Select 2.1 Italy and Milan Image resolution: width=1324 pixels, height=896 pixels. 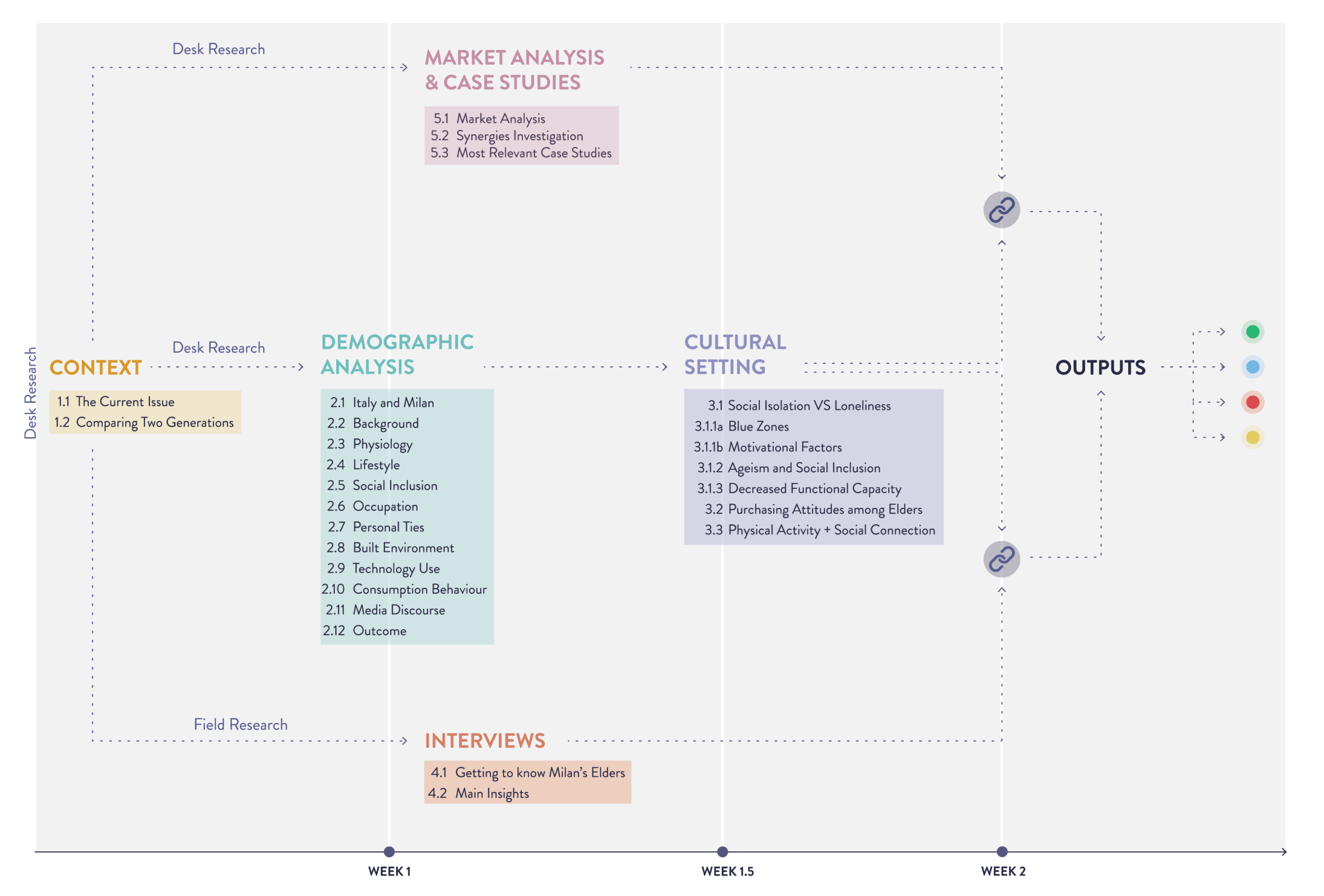coord(381,402)
